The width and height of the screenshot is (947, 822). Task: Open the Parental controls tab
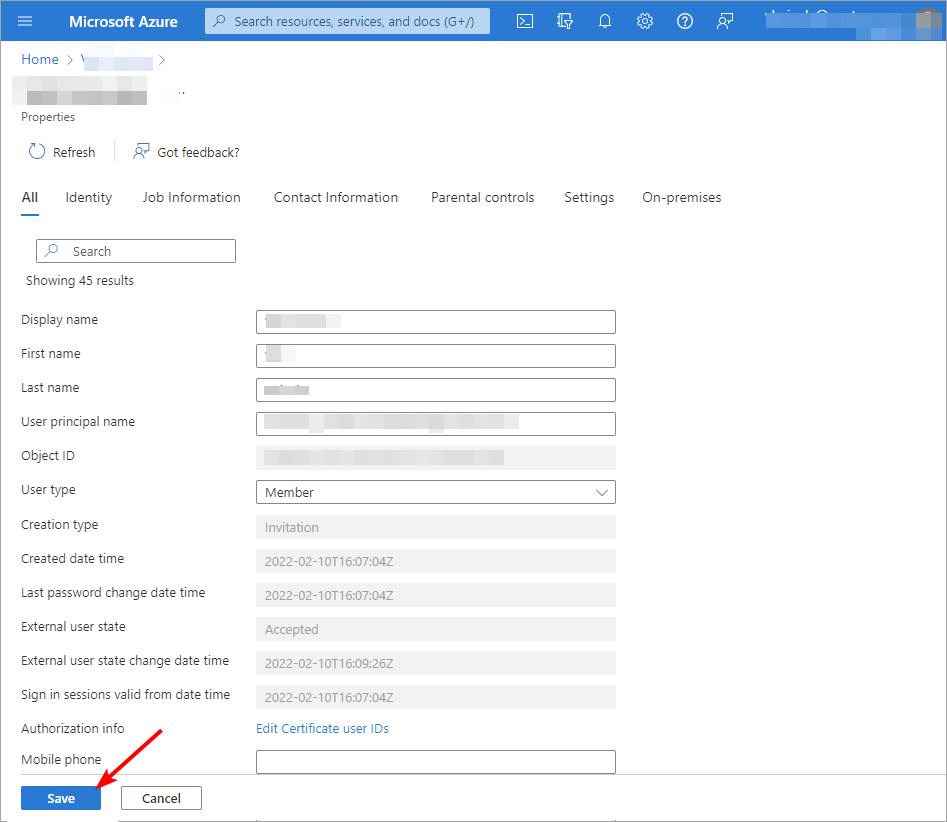482,197
